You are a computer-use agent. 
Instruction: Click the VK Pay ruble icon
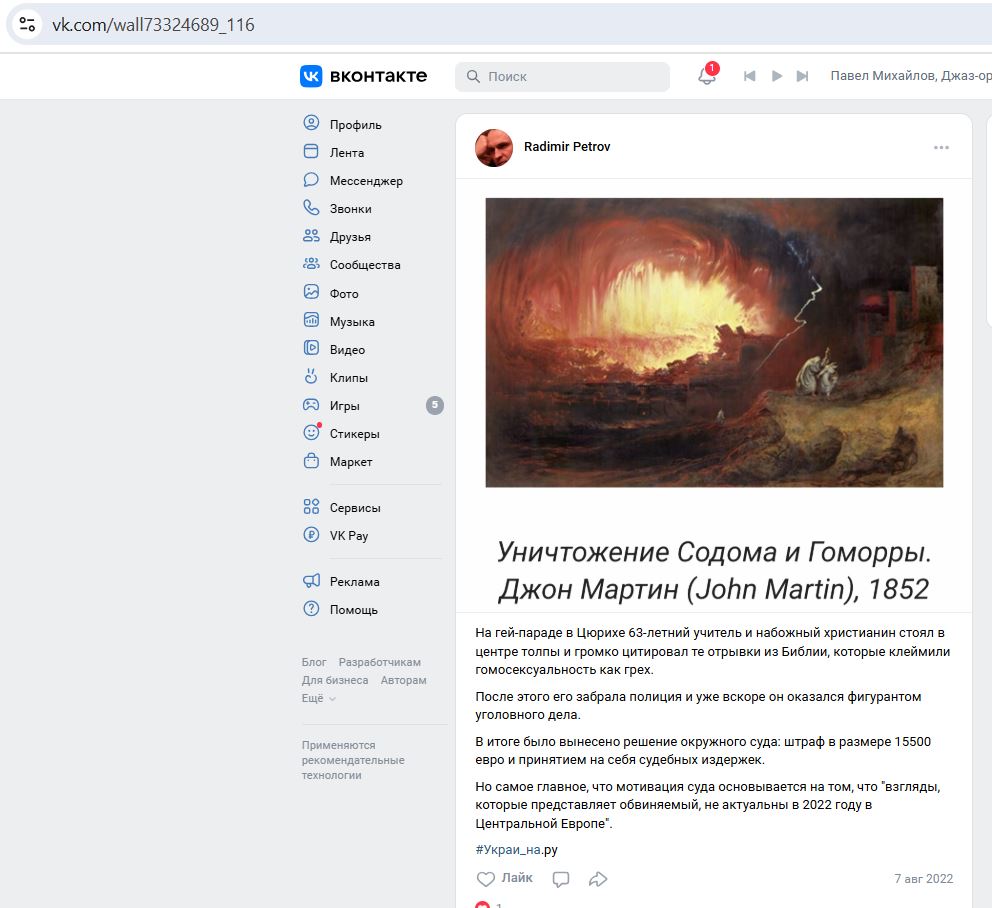[311, 535]
